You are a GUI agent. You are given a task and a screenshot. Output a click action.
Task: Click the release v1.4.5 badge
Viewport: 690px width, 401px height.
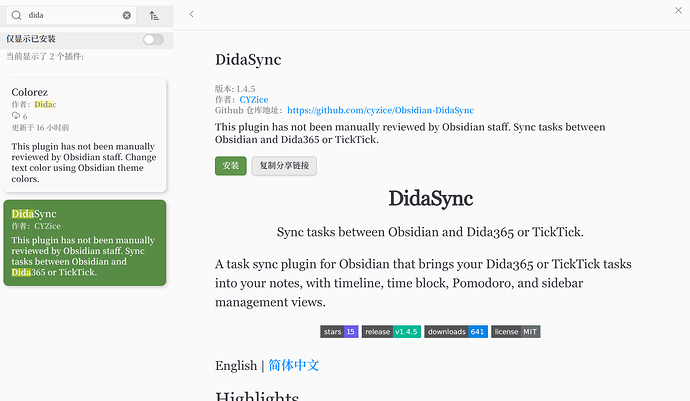(x=391, y=331)
